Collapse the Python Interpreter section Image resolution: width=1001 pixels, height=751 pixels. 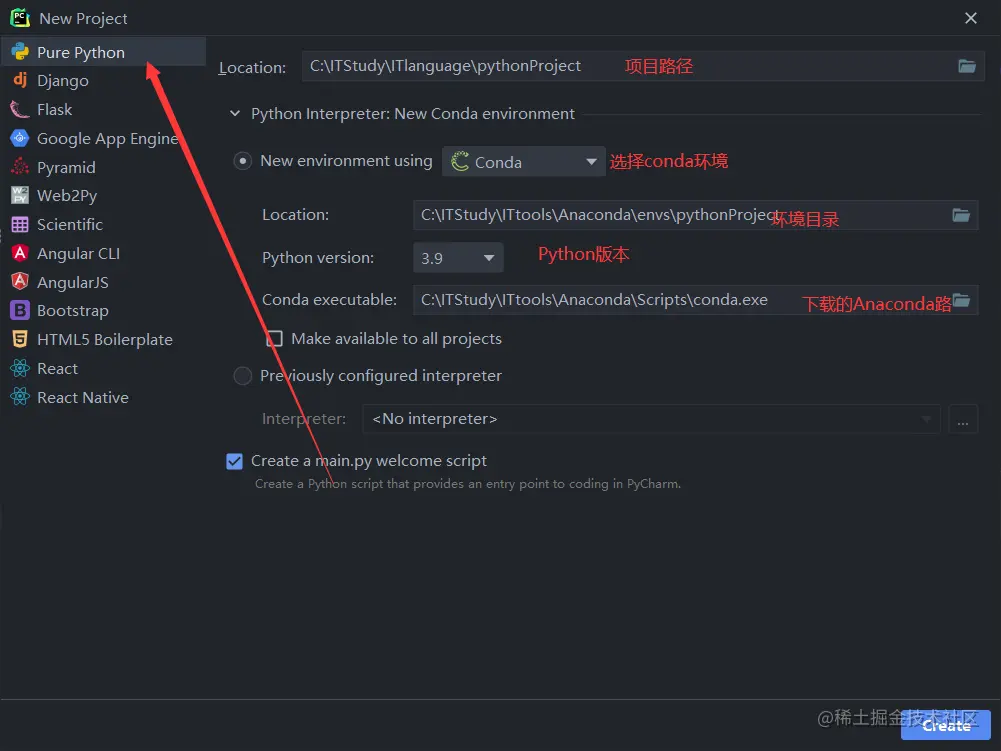[235, 113]
